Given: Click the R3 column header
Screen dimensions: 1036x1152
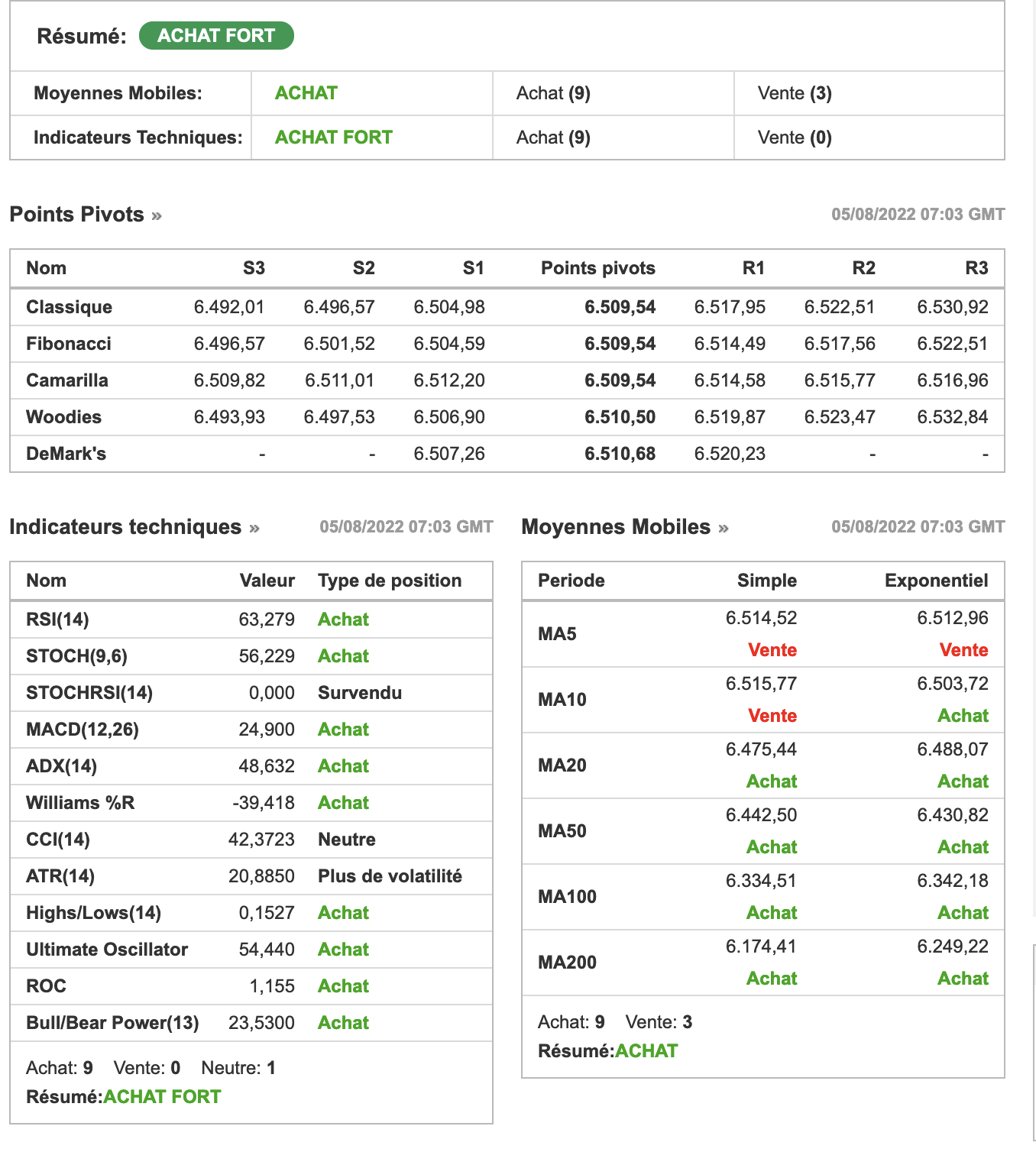Looking at the screenshot, I should point(976,268).
